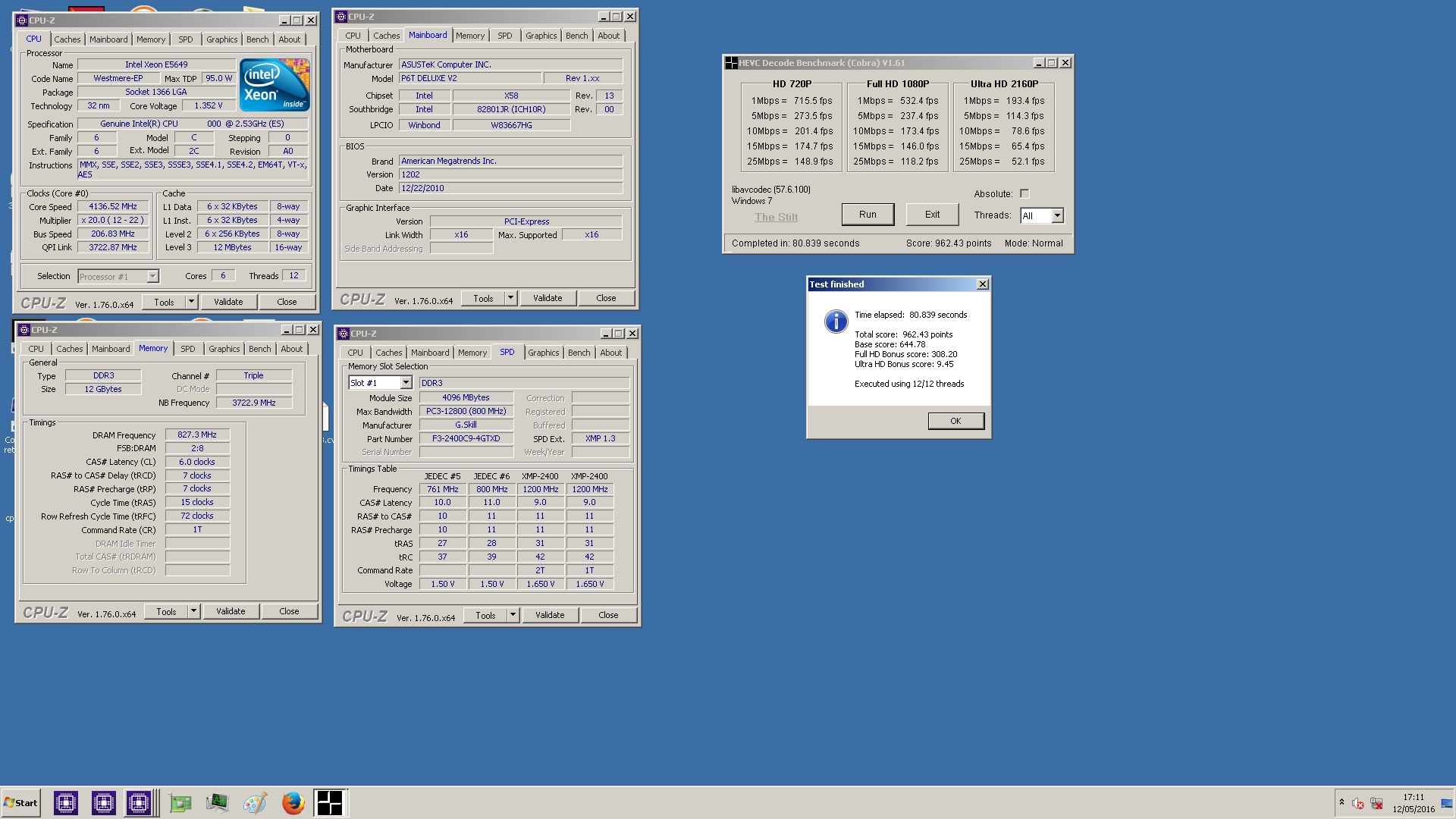This screenshot has width=1456, height=819.
Task: Click the BIOS date field 12/22/2010
Action: coord(510,188)
